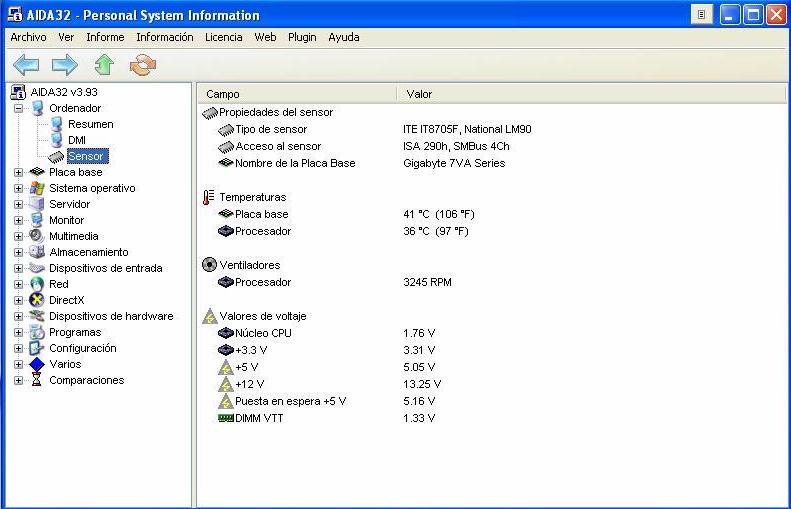Click the Red network globe icon
791x509 pixels.
37,284
